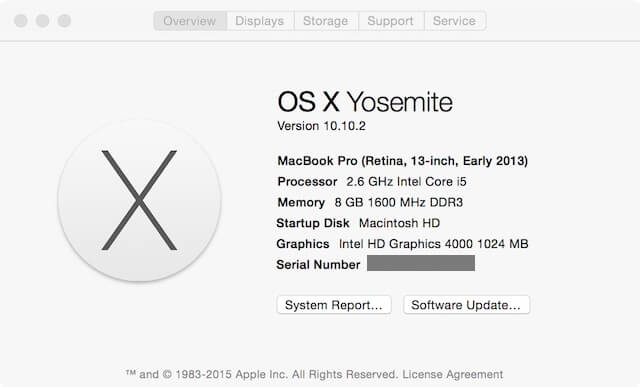Select the MacBook Pro model name text
The width and height of the screenshot is (640, 387).
[x=402, y=161]
